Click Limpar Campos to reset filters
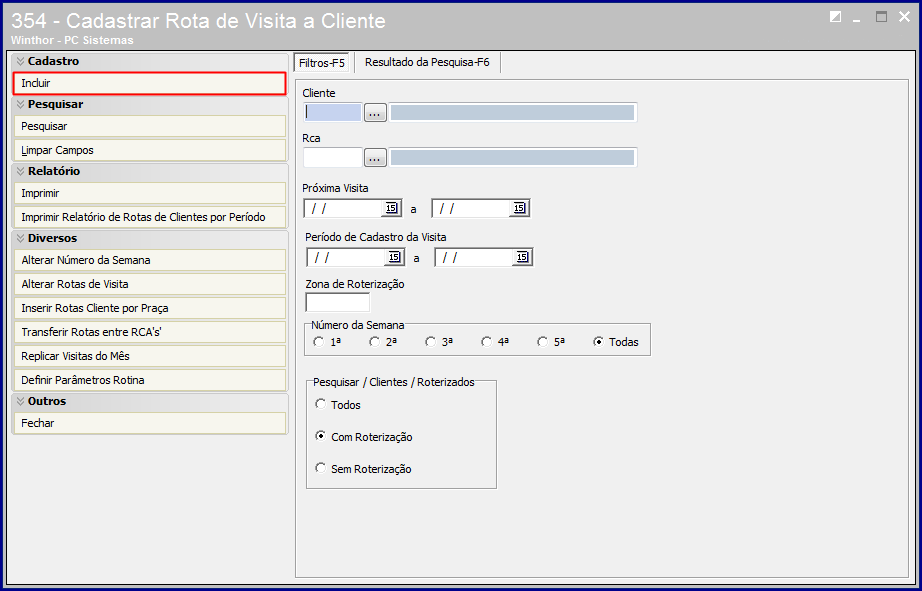The width and height of the screenshot is (922, 591). coord(149,151)
